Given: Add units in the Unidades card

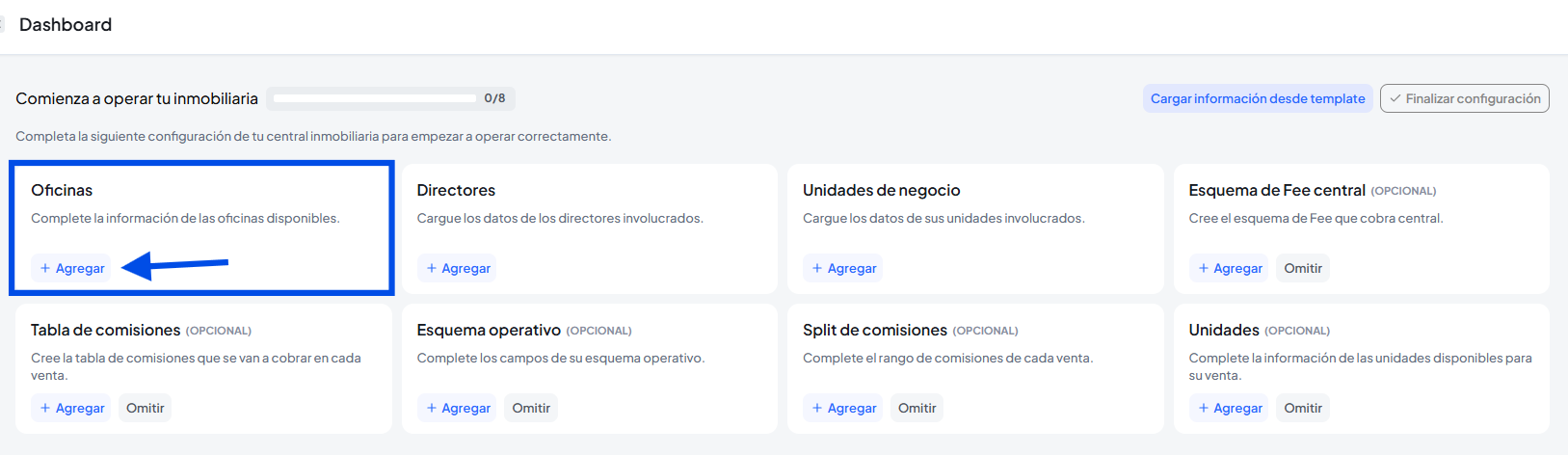Looking at the screenshot, I should [x=1229, y=408].
